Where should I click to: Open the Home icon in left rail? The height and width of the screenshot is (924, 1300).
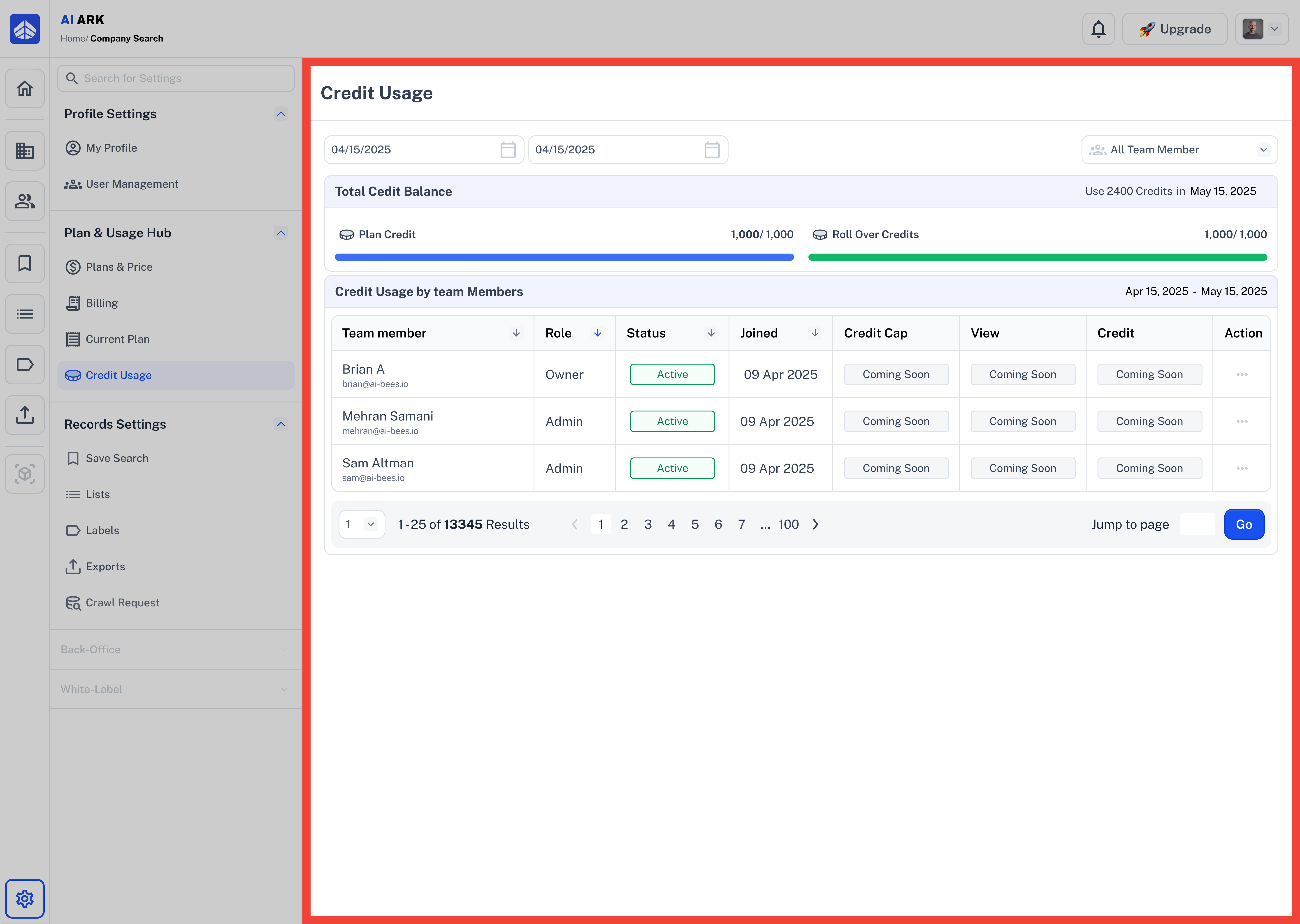[x=24, y=88]
